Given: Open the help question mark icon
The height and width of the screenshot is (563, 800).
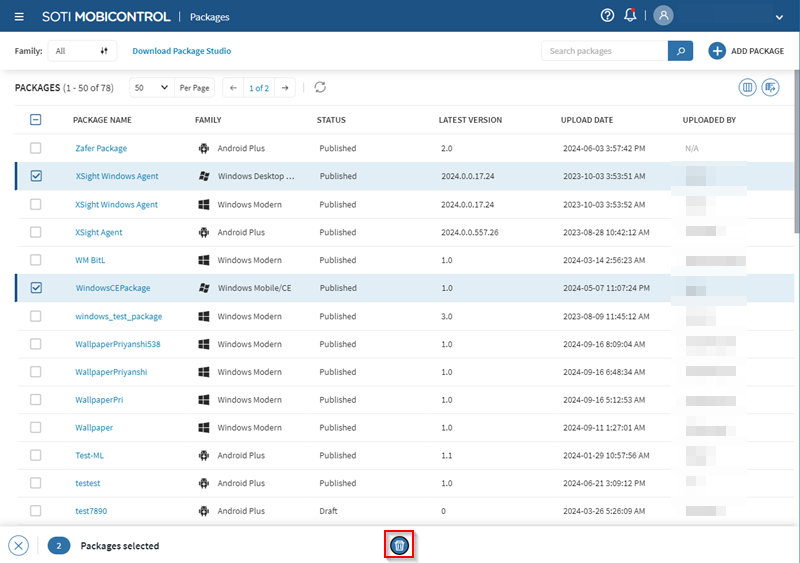Looking at the screenshot, I should (607, 16).
